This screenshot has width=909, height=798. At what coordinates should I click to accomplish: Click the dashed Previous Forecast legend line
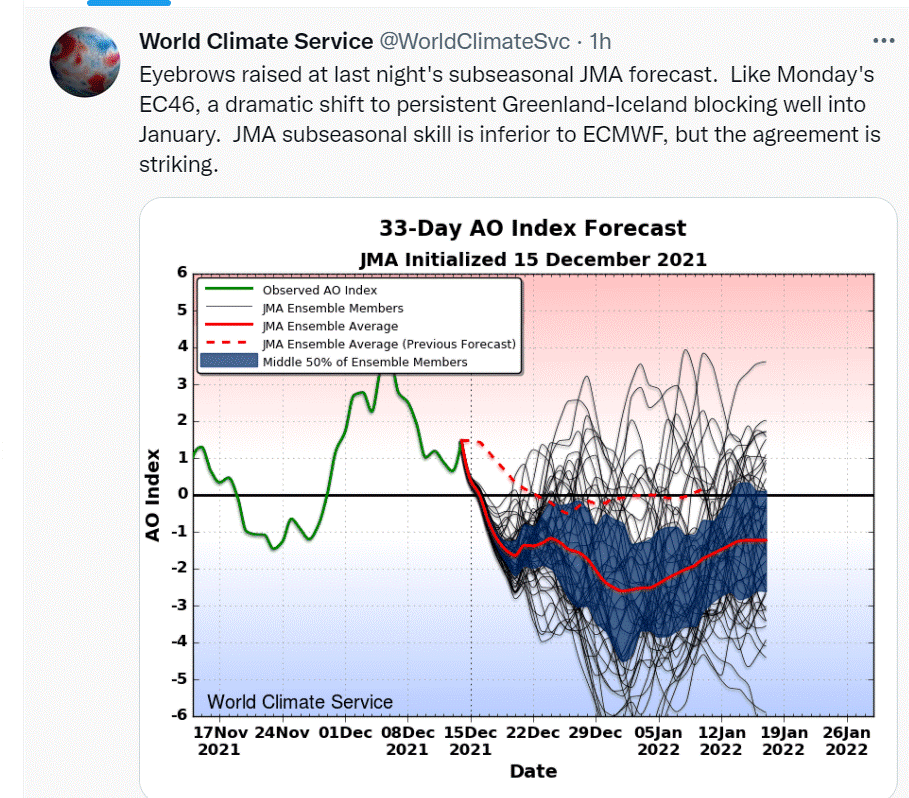[229, 343]
